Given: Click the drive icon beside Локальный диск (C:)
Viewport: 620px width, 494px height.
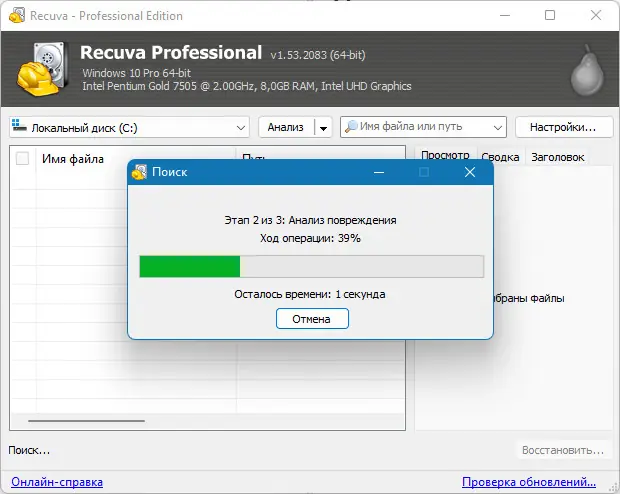Looking at the screenshot, I should coord(19,125).
